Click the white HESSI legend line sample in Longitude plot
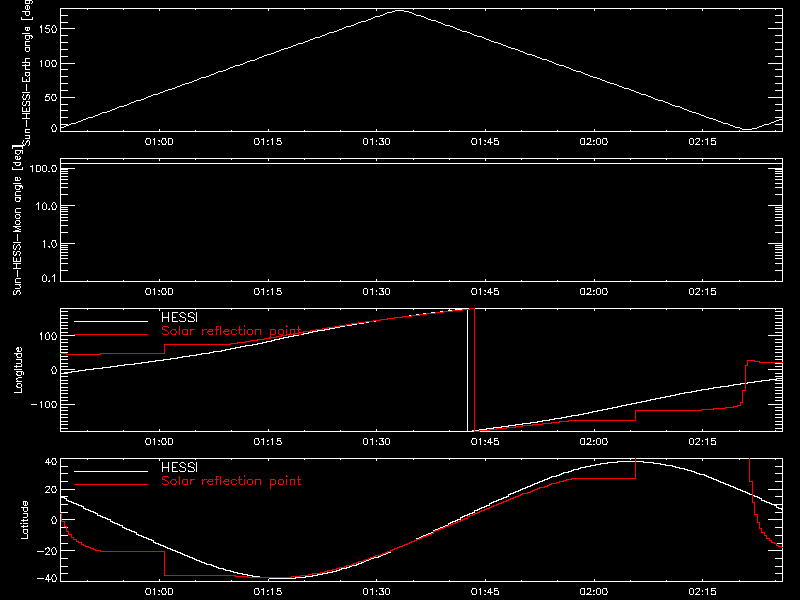The height and width of the screenshot is (600, 800). click(x=111, y=321)
